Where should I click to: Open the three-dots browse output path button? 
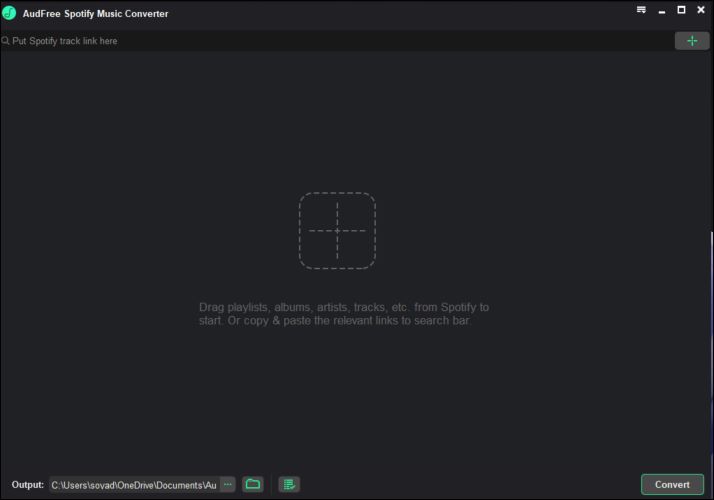click(x=228, y=485)
